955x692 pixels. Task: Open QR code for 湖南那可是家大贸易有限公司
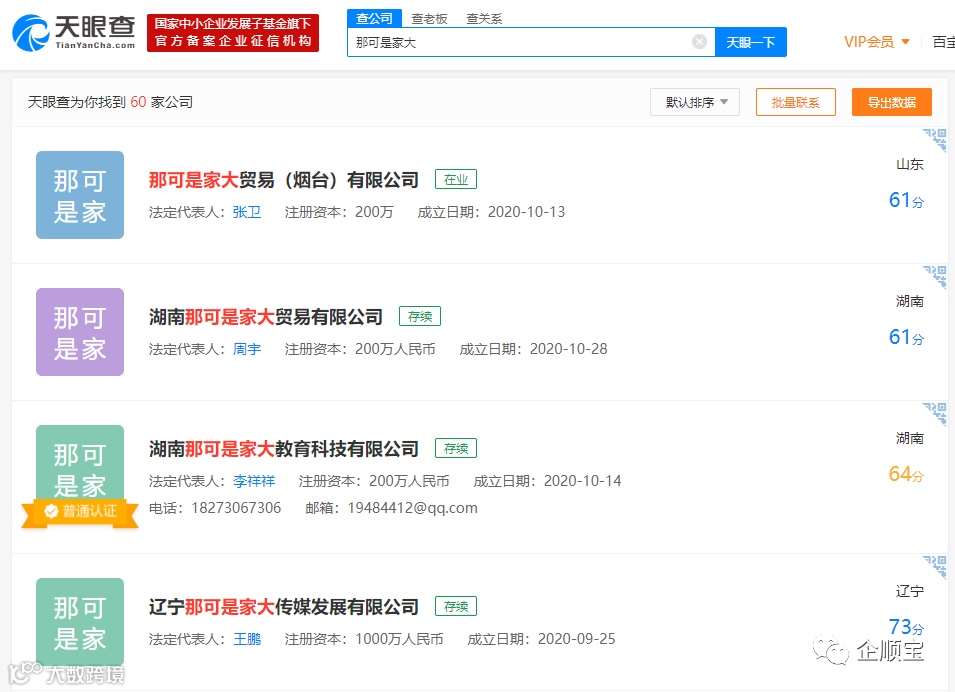(935, 277)
